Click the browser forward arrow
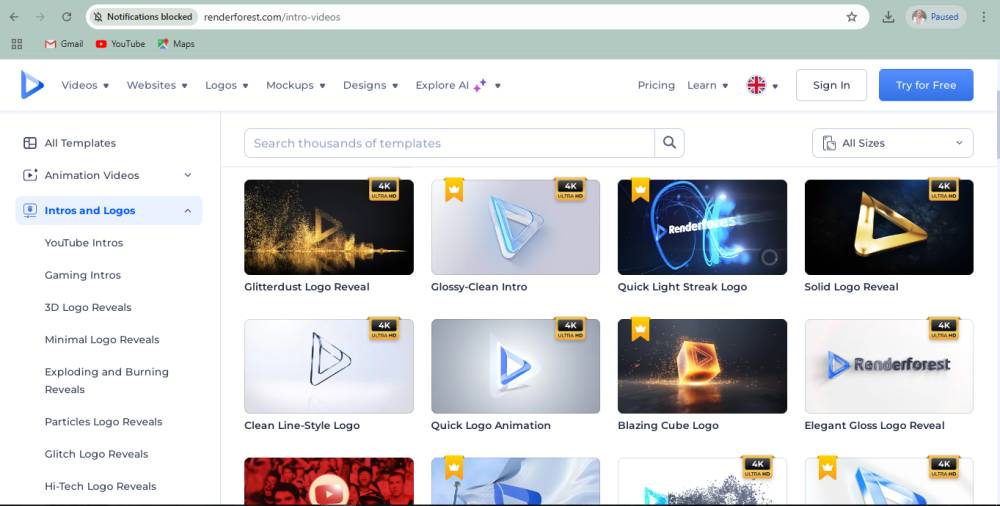 click(40, 17)
